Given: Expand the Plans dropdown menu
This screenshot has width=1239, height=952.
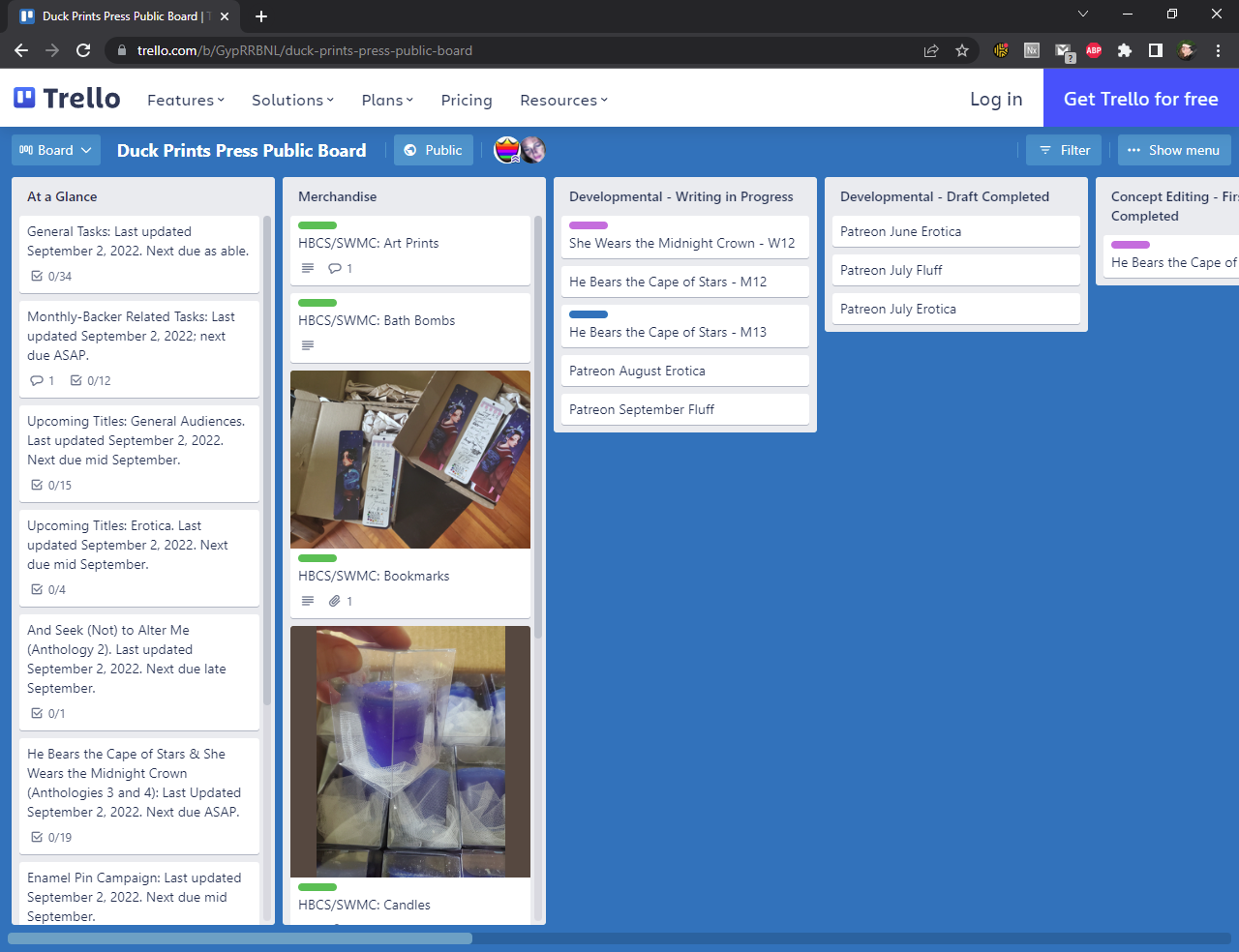Looking at the screenshot, I should [387, 100].
